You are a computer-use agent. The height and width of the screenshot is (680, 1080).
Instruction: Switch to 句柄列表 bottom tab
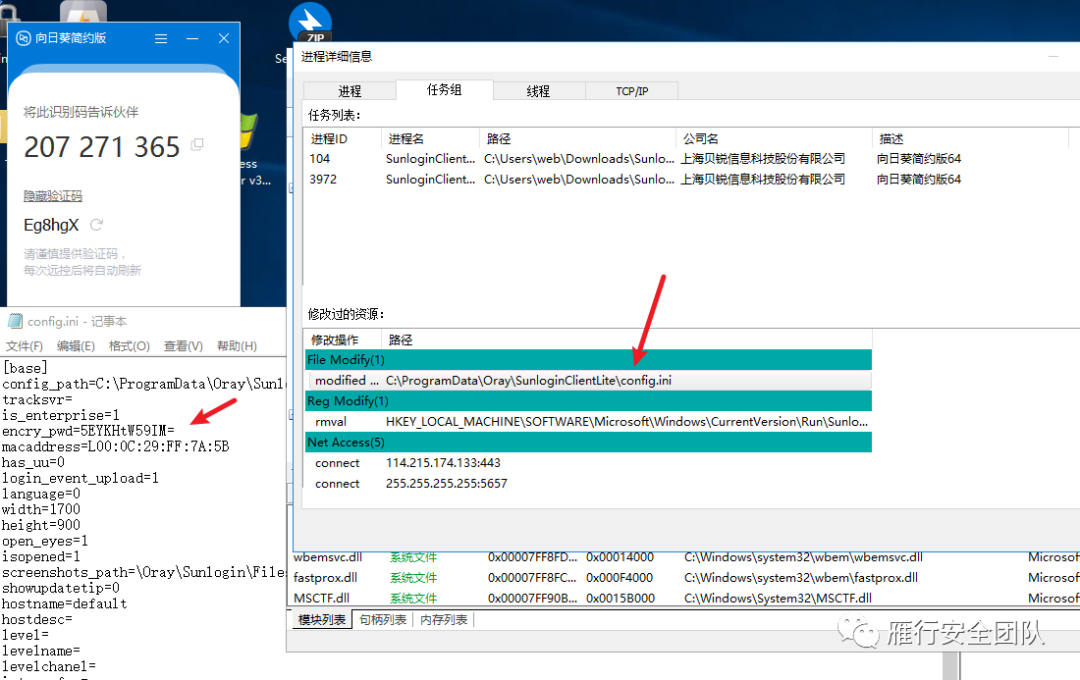pyautogui.click(x=383, y=620)
